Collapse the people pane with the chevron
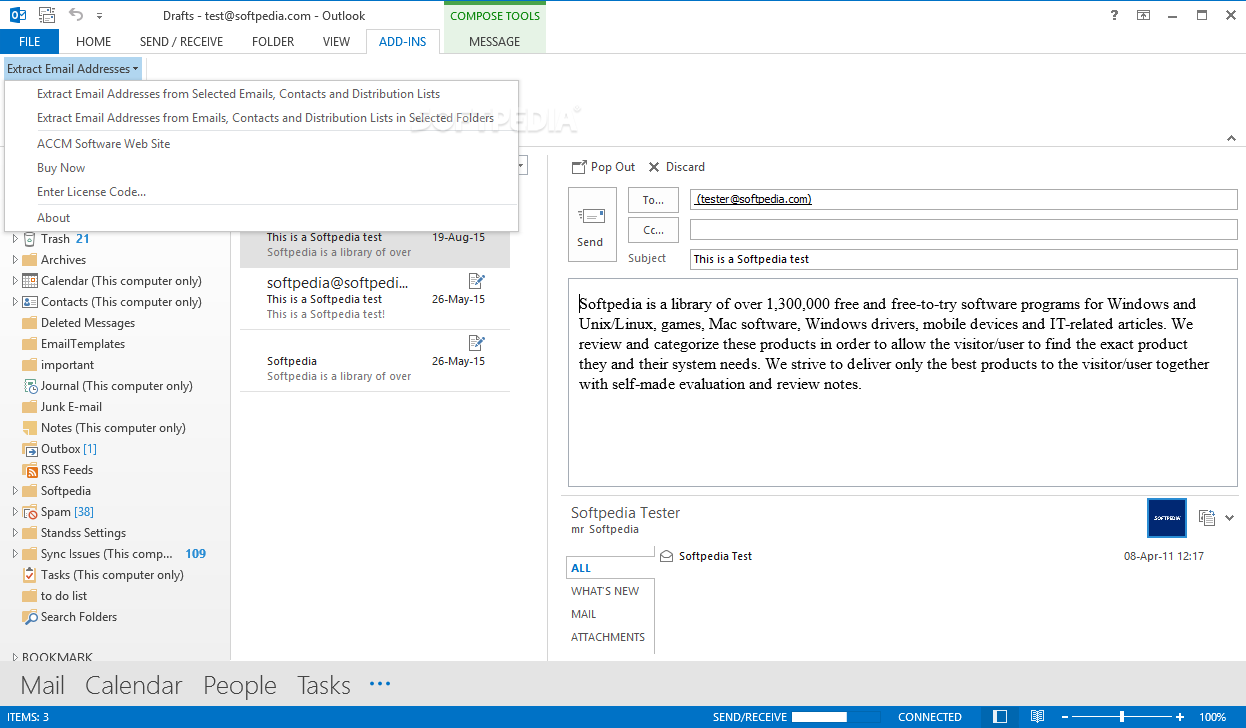This screenshot has width=1246, height=728. [1230, 518]
